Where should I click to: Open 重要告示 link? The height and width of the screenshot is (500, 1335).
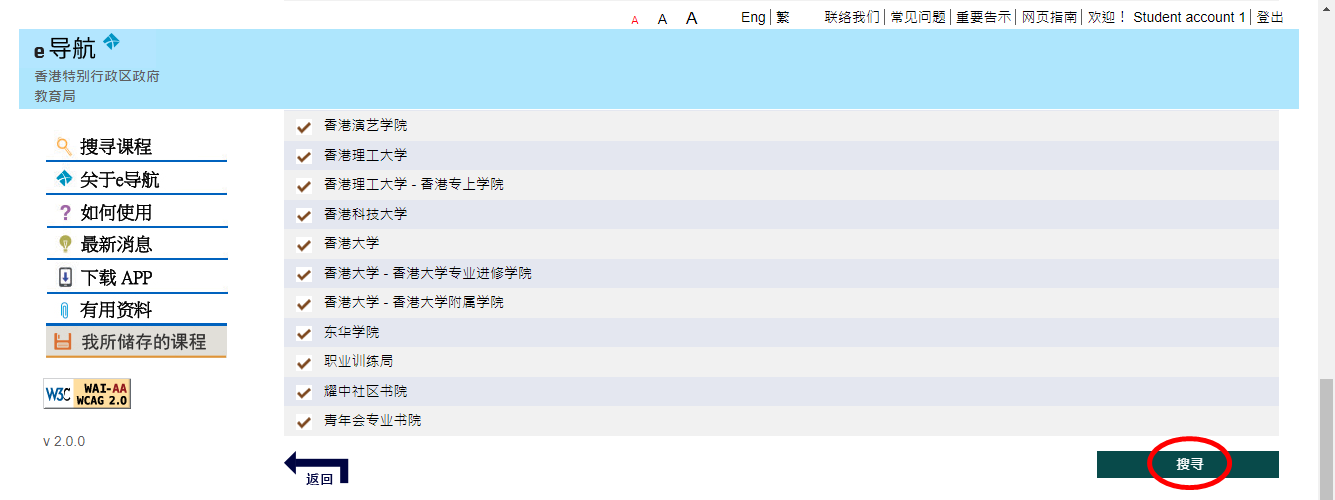[983, 17]
